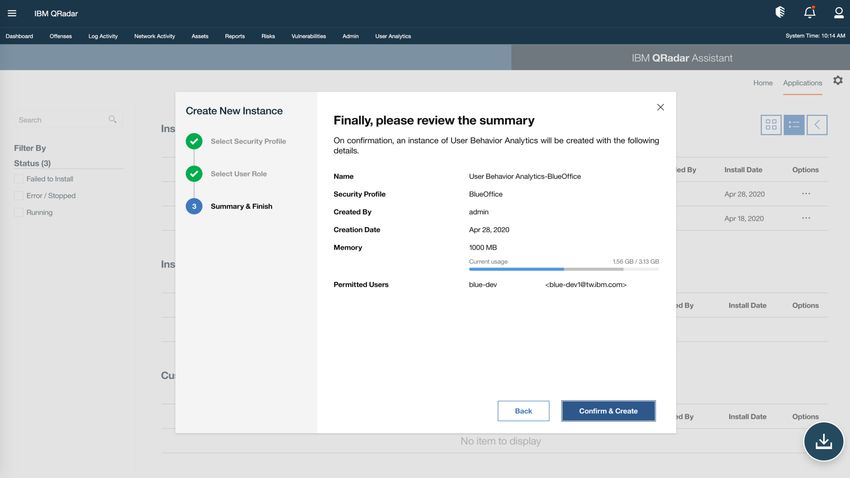This screenshot has width=850, height=478.
Task: Click the round download button
Action: (x=823, y=442)
